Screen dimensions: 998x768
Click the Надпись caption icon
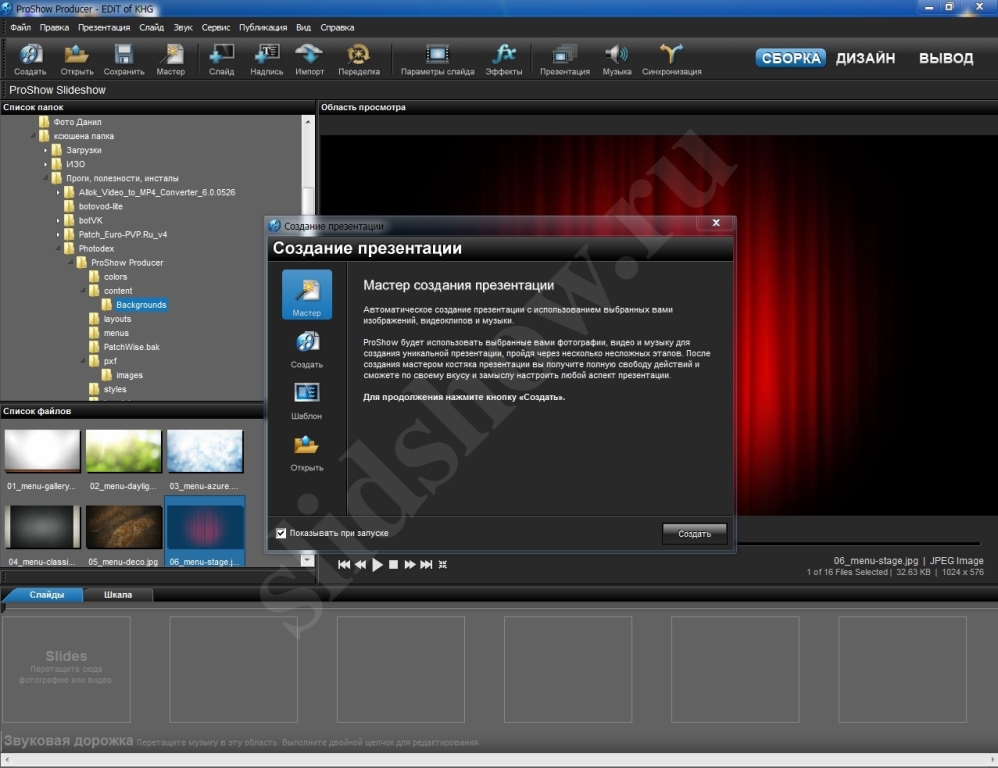267,60
